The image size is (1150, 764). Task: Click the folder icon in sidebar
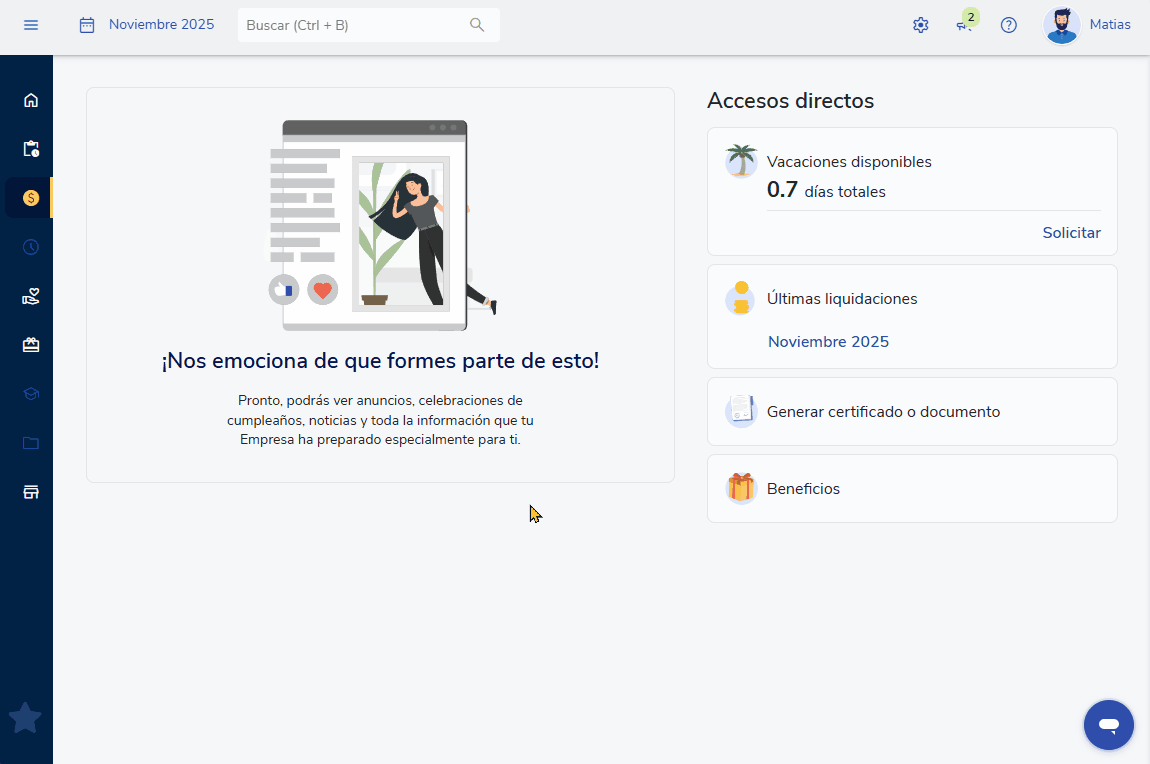point(31,443)
